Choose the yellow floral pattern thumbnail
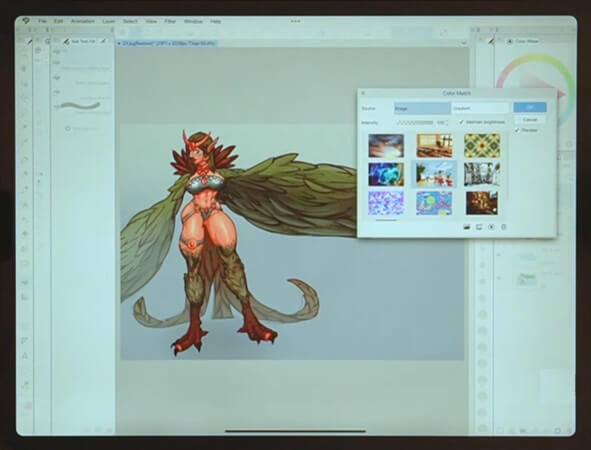Image resolution: width=591 pixels, height=450 pixels. pyautogui.click(x=482, y=145)
